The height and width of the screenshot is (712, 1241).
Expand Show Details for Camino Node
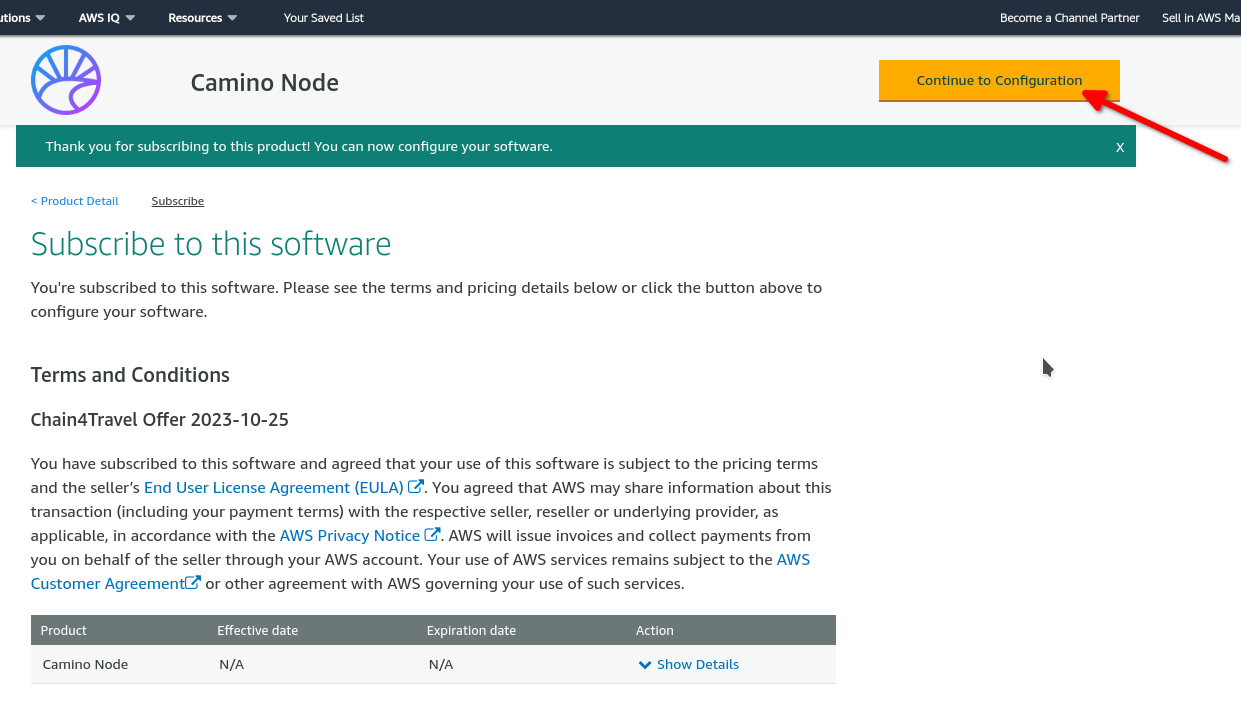click(x=689, y=664)
